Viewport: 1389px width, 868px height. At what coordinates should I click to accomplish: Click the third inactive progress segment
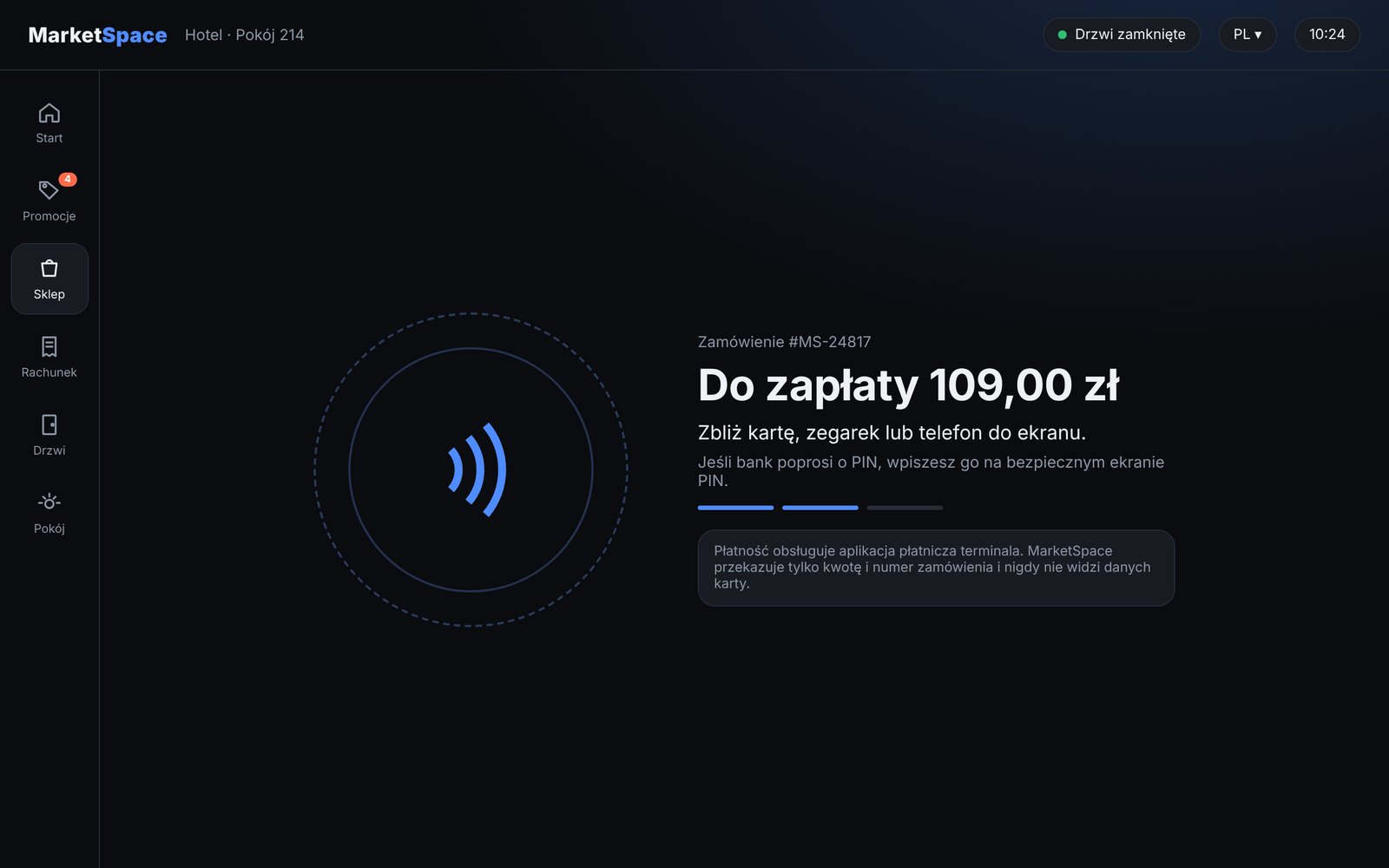click(905, 508)
